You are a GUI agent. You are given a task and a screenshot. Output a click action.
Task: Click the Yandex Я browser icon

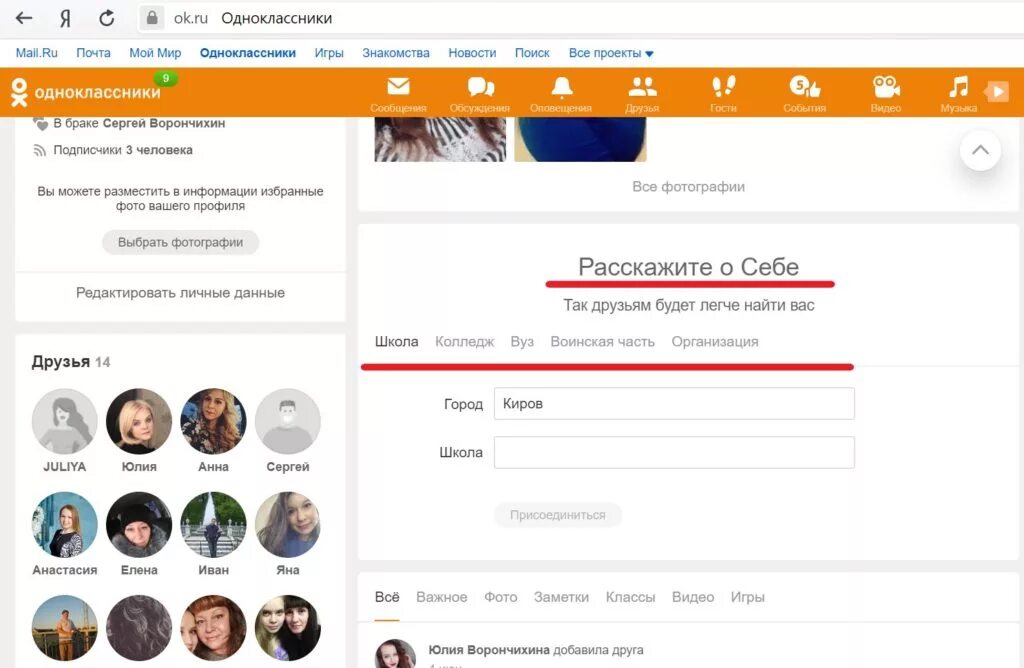point(65,18)
